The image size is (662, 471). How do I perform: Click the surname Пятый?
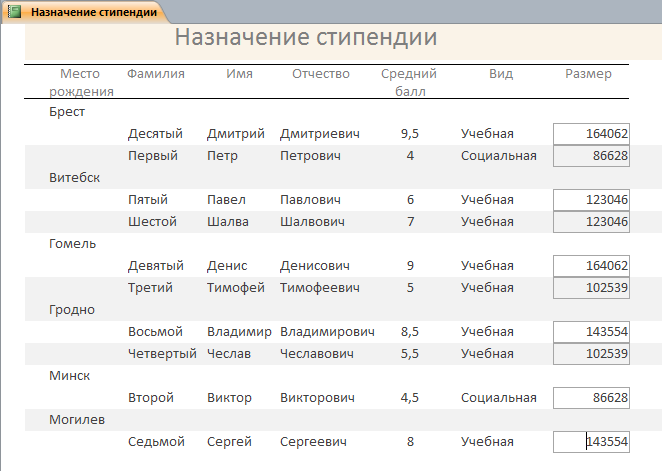[148, 200]
